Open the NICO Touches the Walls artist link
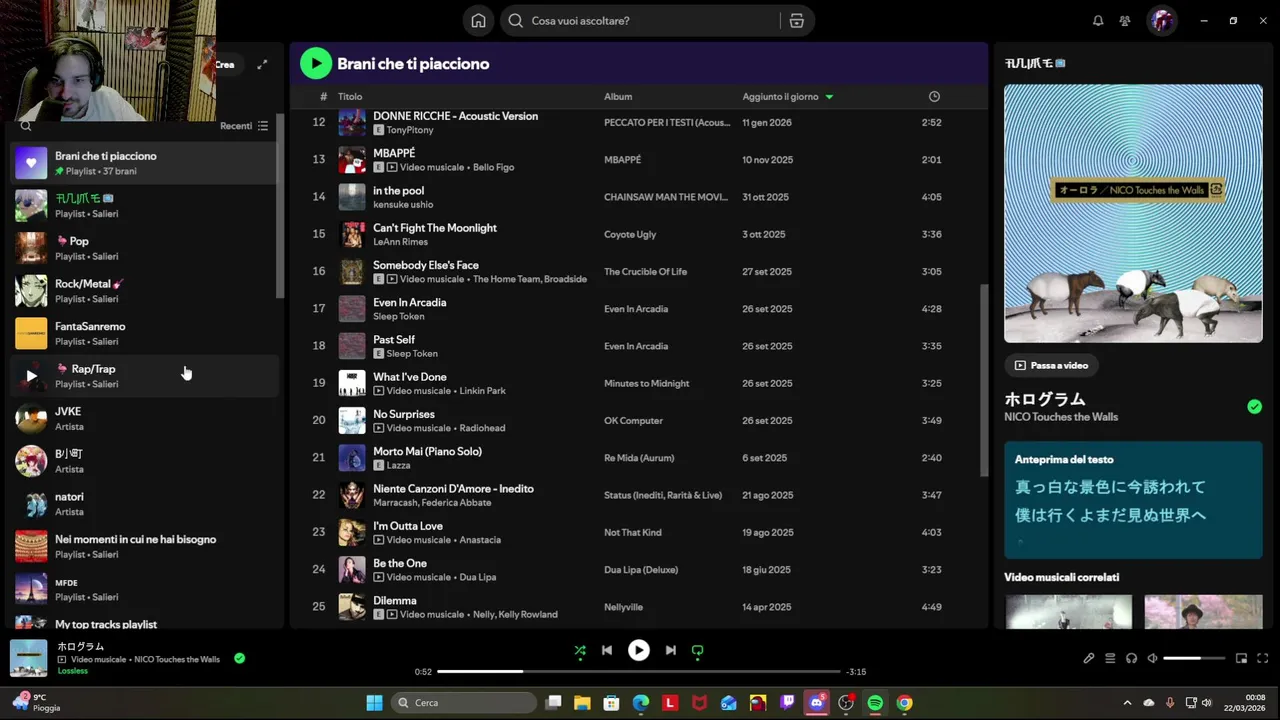The height and width of the screenshot is (720, 1280). 1061,417
